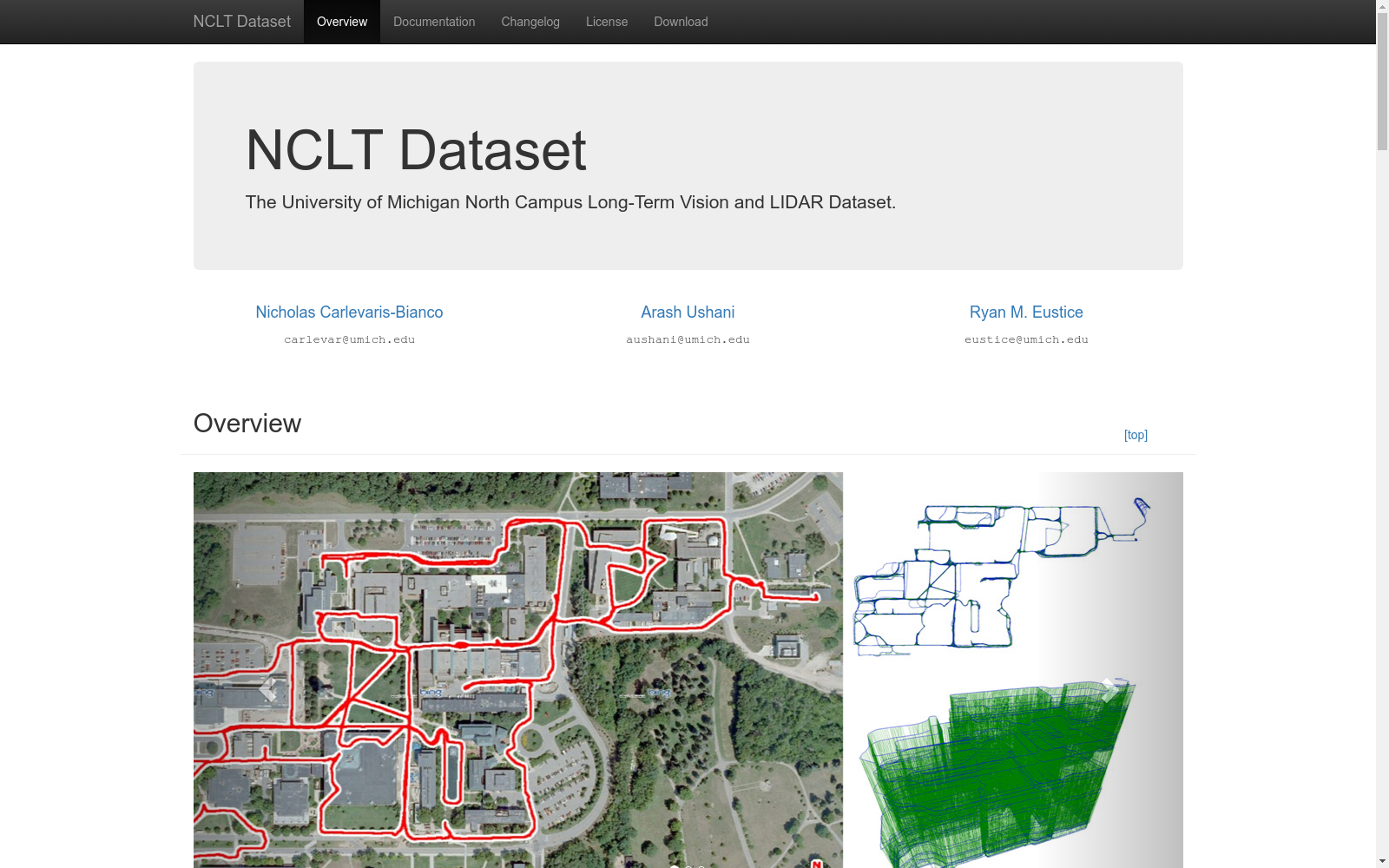Viewport: 1389px width, 868px height.
Task: Click the large NCLT Dataset page title
Action: (x=416, y=150)
